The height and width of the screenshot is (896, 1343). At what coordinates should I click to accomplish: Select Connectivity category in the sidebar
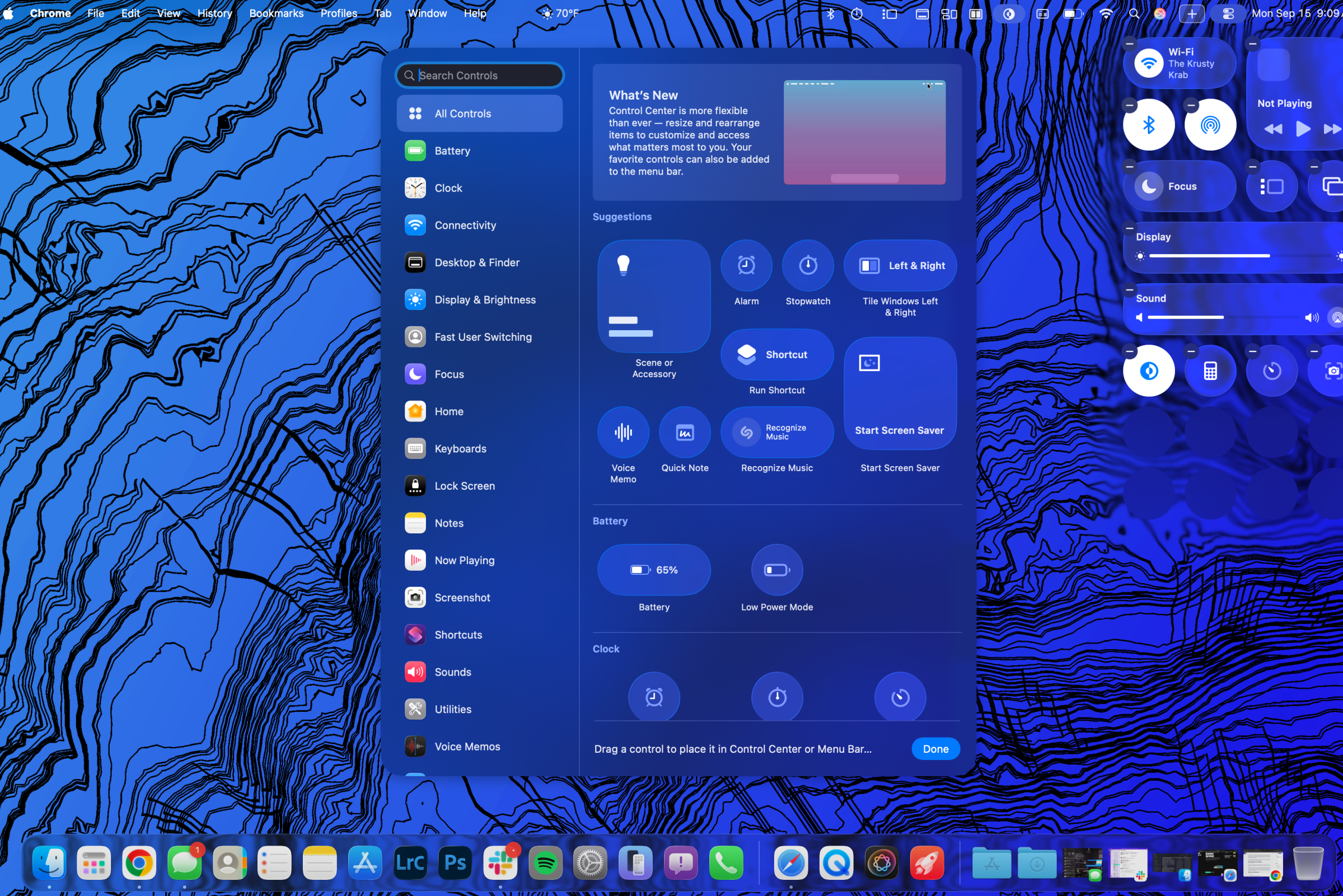click(465, 225)
